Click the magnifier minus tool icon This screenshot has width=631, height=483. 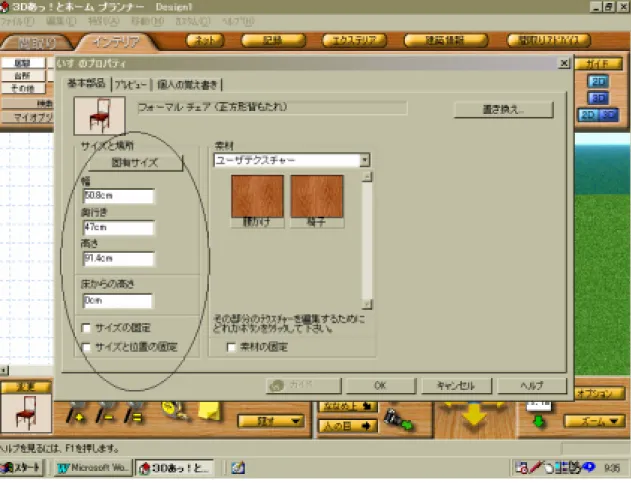105,413
